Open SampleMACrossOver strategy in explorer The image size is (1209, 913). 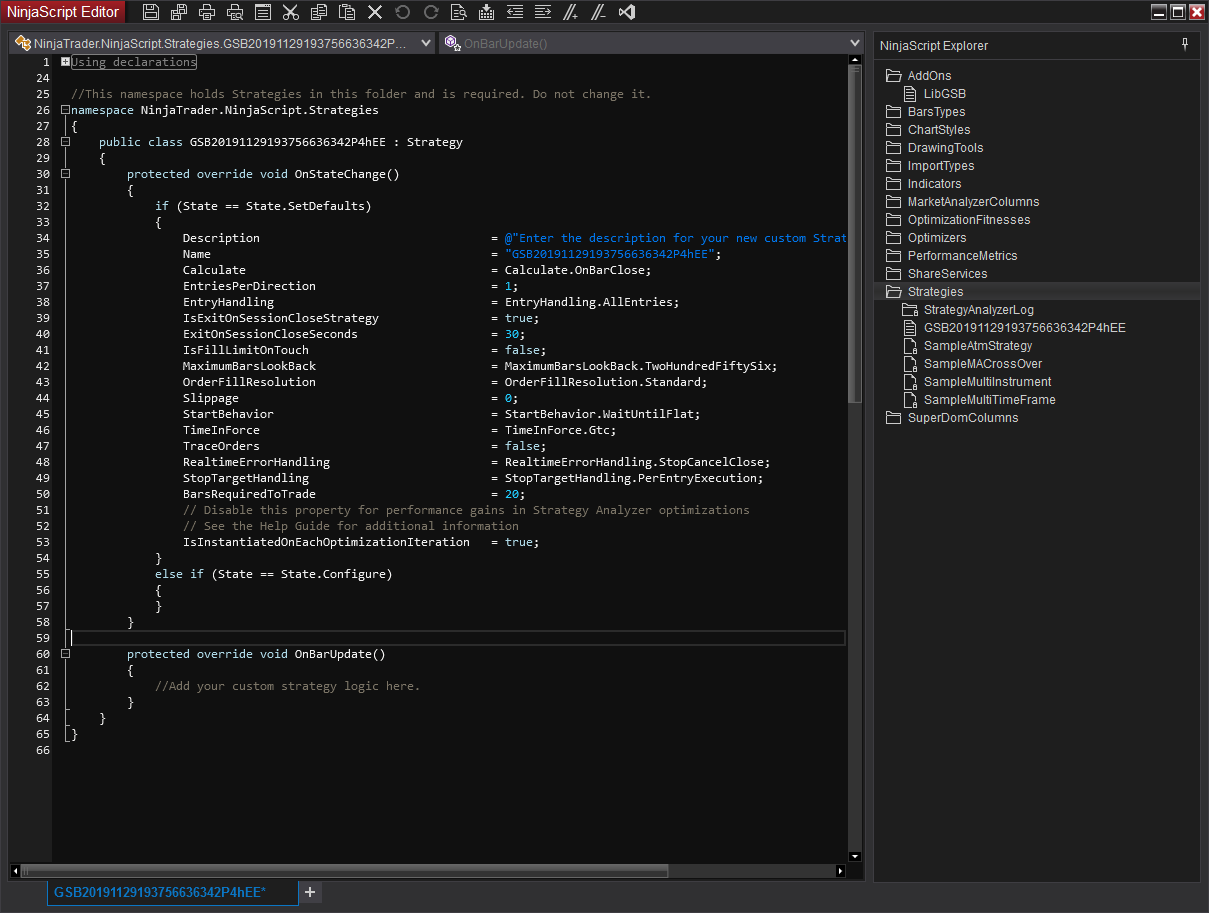pyautogui.click(x=982, y=364)
